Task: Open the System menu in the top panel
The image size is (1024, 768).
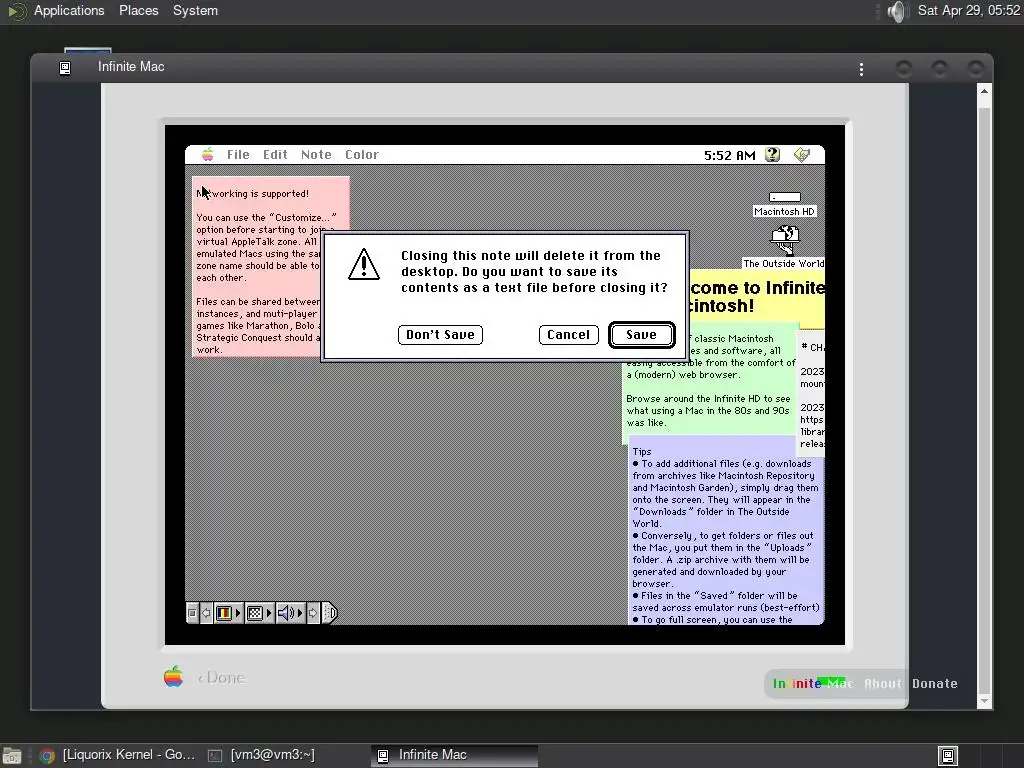Action: [x=195, y=10]
